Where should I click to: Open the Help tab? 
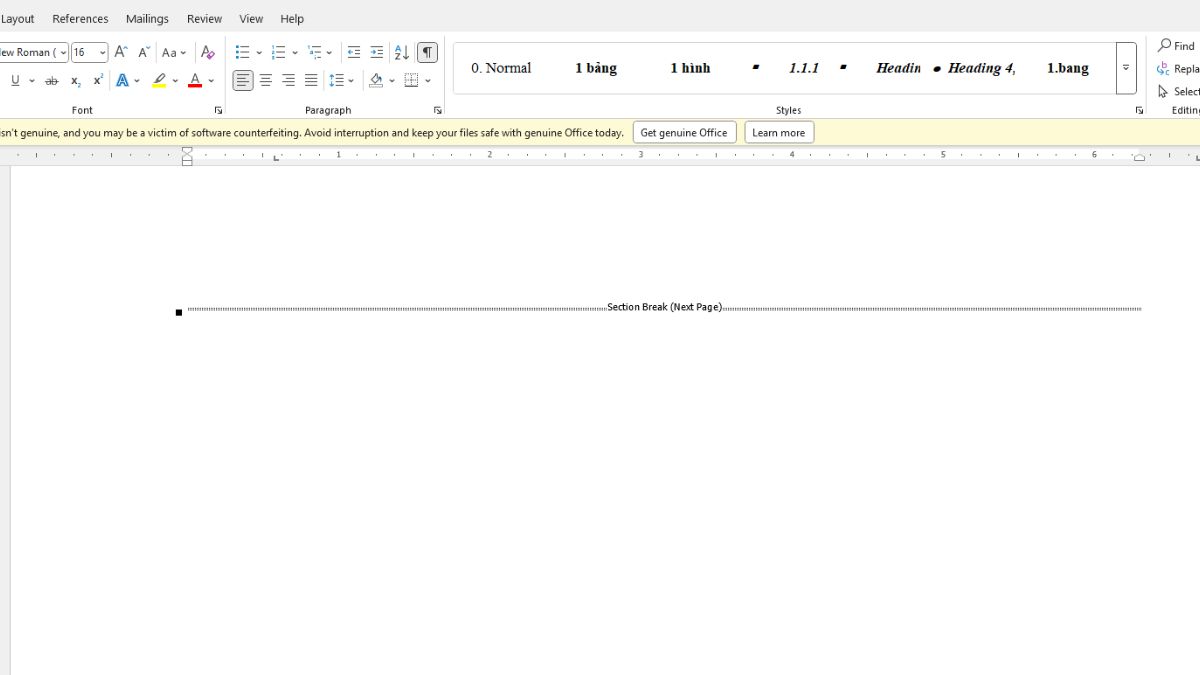[x=292, y=18]
